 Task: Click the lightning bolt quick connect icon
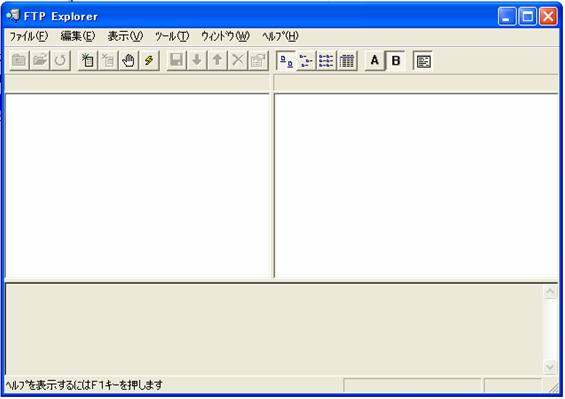click(x=149, y=61)
